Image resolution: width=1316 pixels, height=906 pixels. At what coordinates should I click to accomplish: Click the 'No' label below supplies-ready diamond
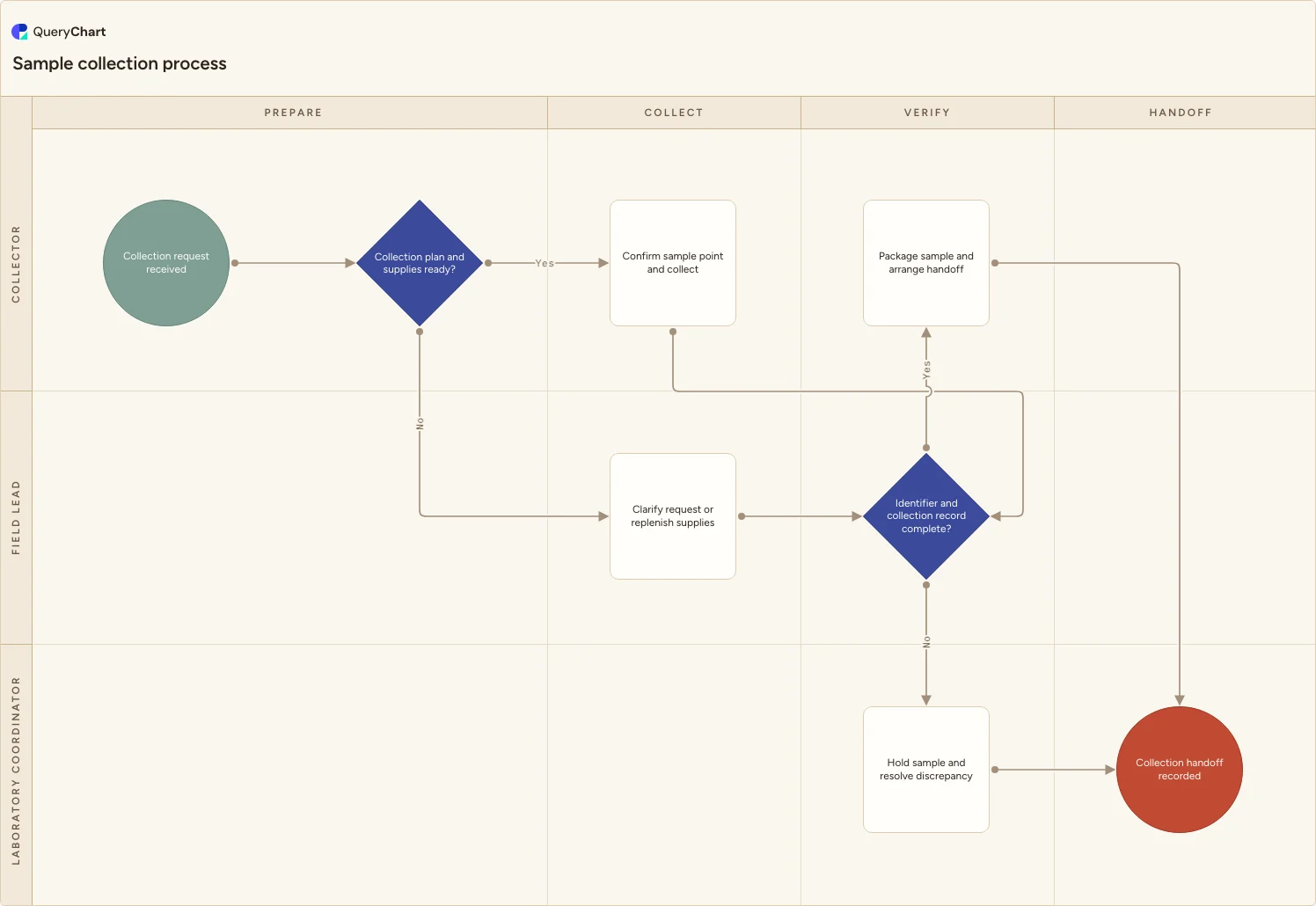coord(420,423)
